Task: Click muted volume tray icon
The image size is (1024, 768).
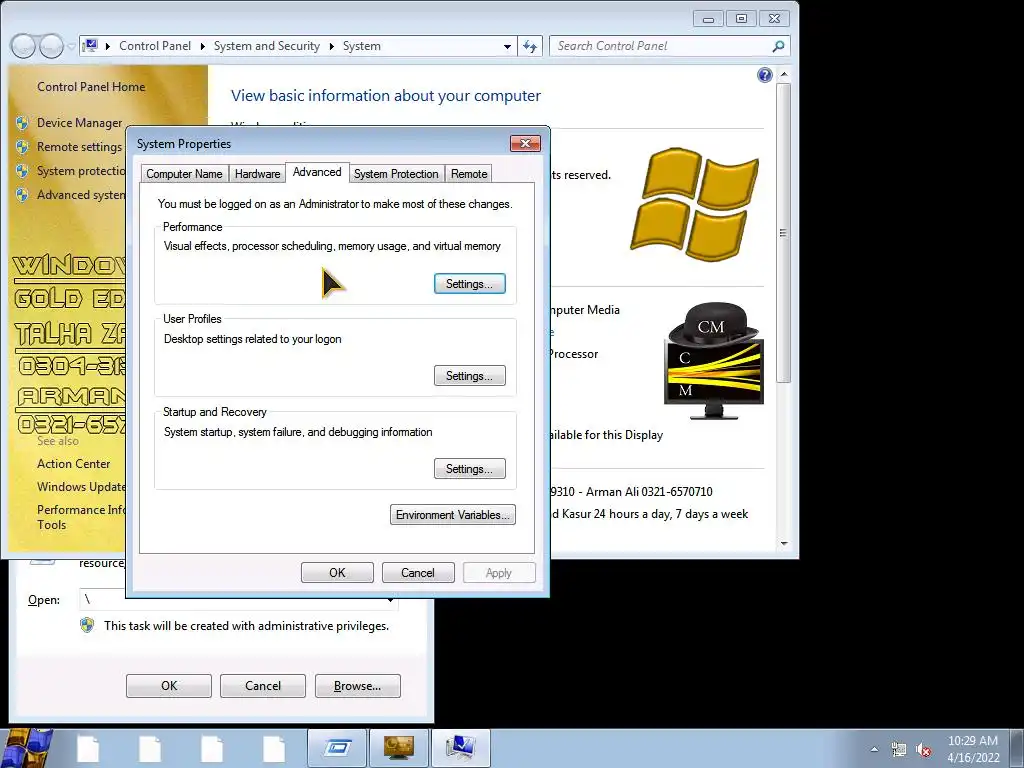Action: tap(923, 750)
